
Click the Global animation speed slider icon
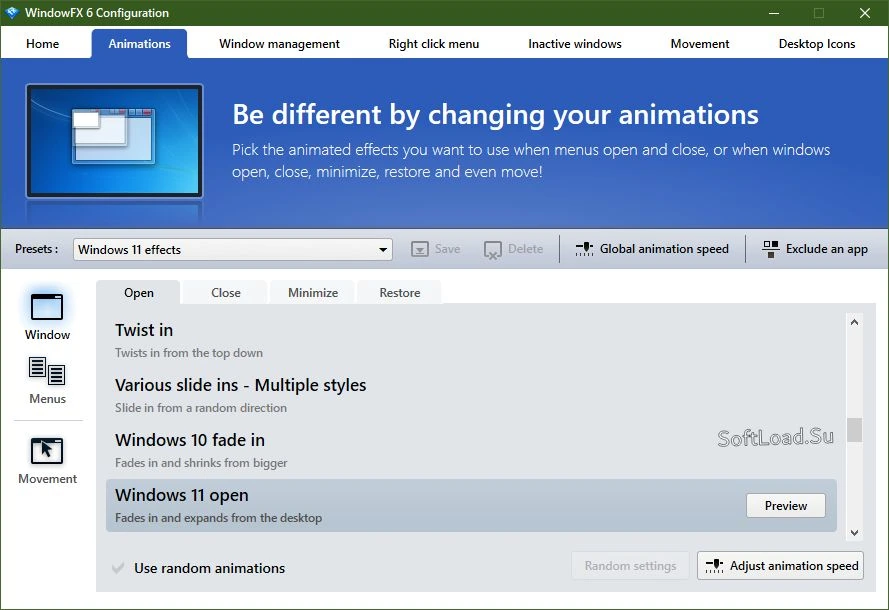(x=584, y=249)
